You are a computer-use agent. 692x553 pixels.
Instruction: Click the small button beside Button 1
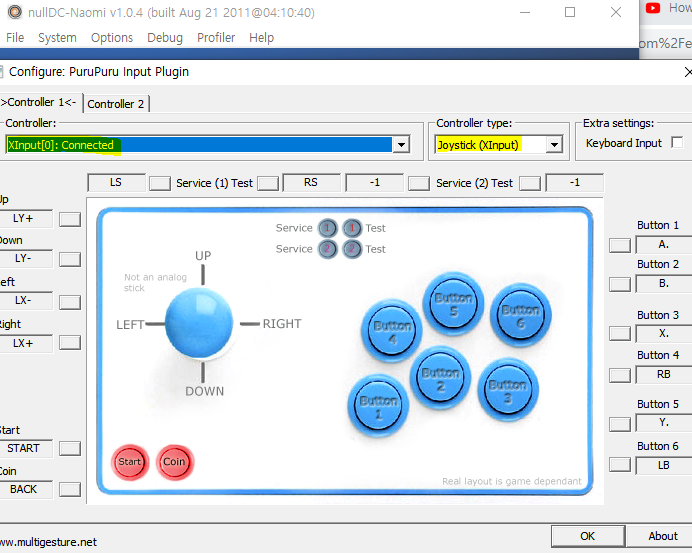coord(620,245)
